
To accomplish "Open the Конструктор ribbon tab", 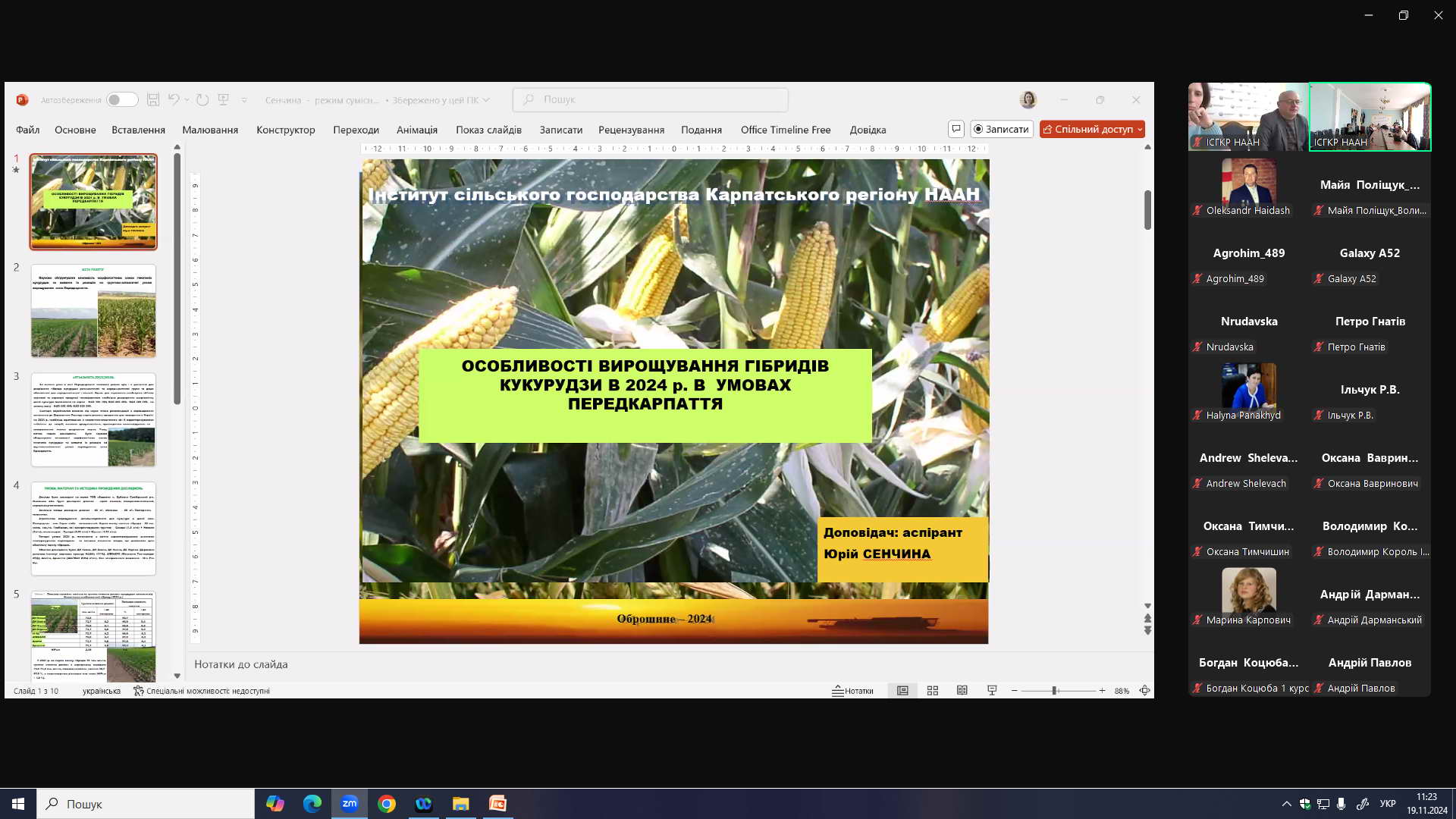I will pyautogui.click(x=285, y=130).
